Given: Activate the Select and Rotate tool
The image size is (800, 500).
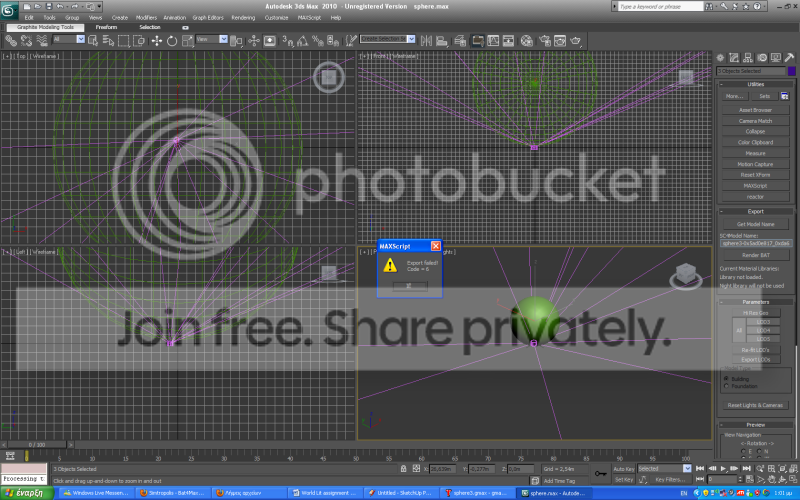Looking at the screenshot, I should [x=172, y=40].
